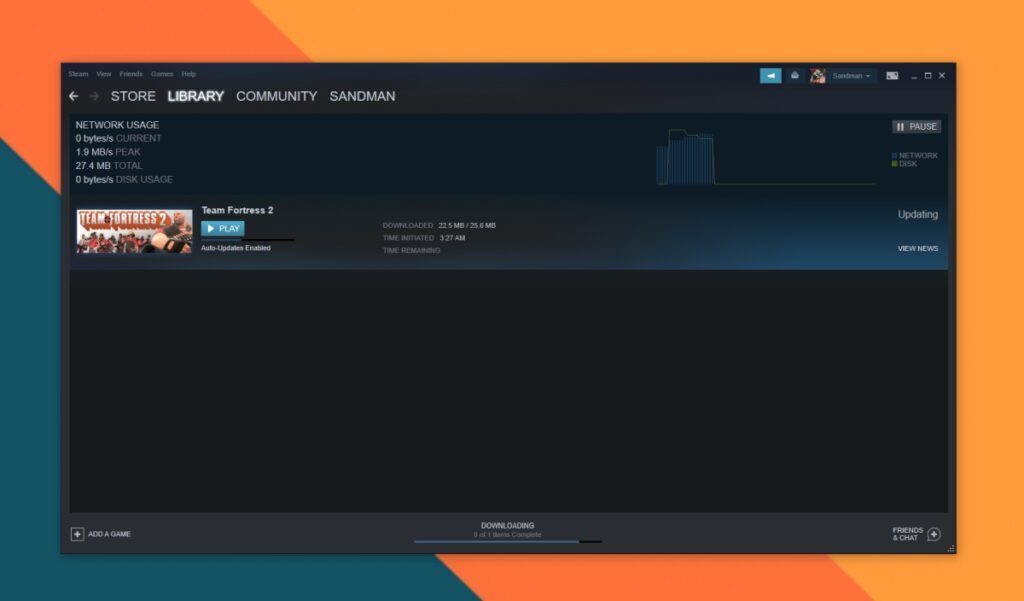Click the Team Fortress 2 update progress bar

tap(247, 240)
